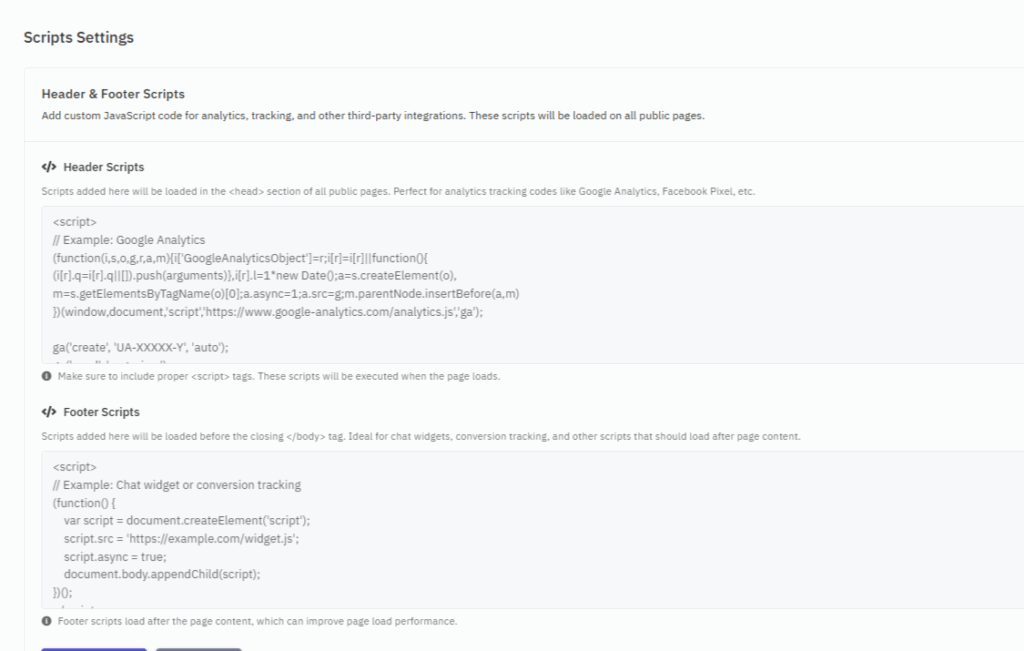The image size is (1024, 651).
Task: Click the code icon beside Header Scripts
Action: click(x=48, y=167)
